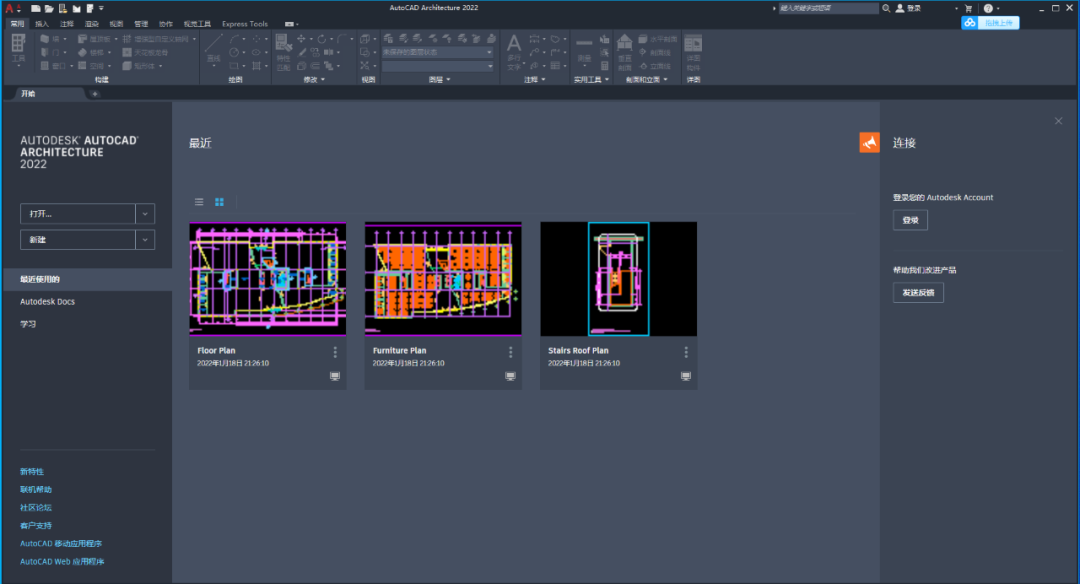Open the AutoCAD Web 应用程序 link
Viewport: 1080px width, 584px height.
62,561
